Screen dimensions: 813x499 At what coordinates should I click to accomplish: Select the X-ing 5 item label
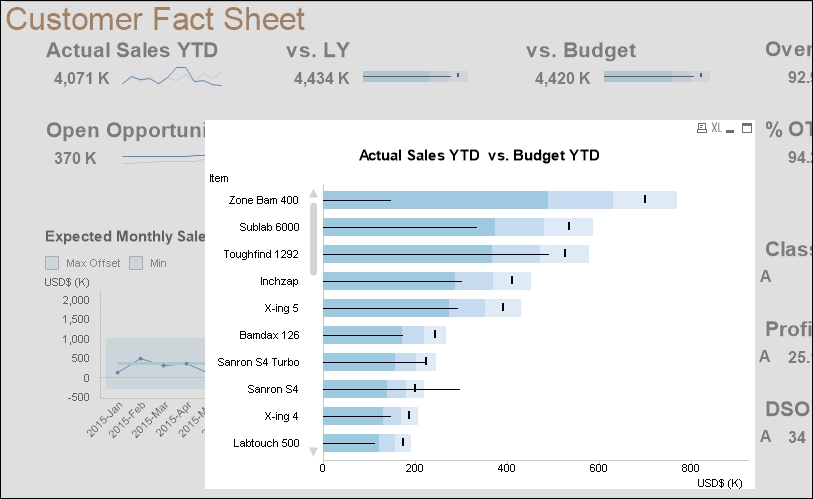[x=281, y=308]
